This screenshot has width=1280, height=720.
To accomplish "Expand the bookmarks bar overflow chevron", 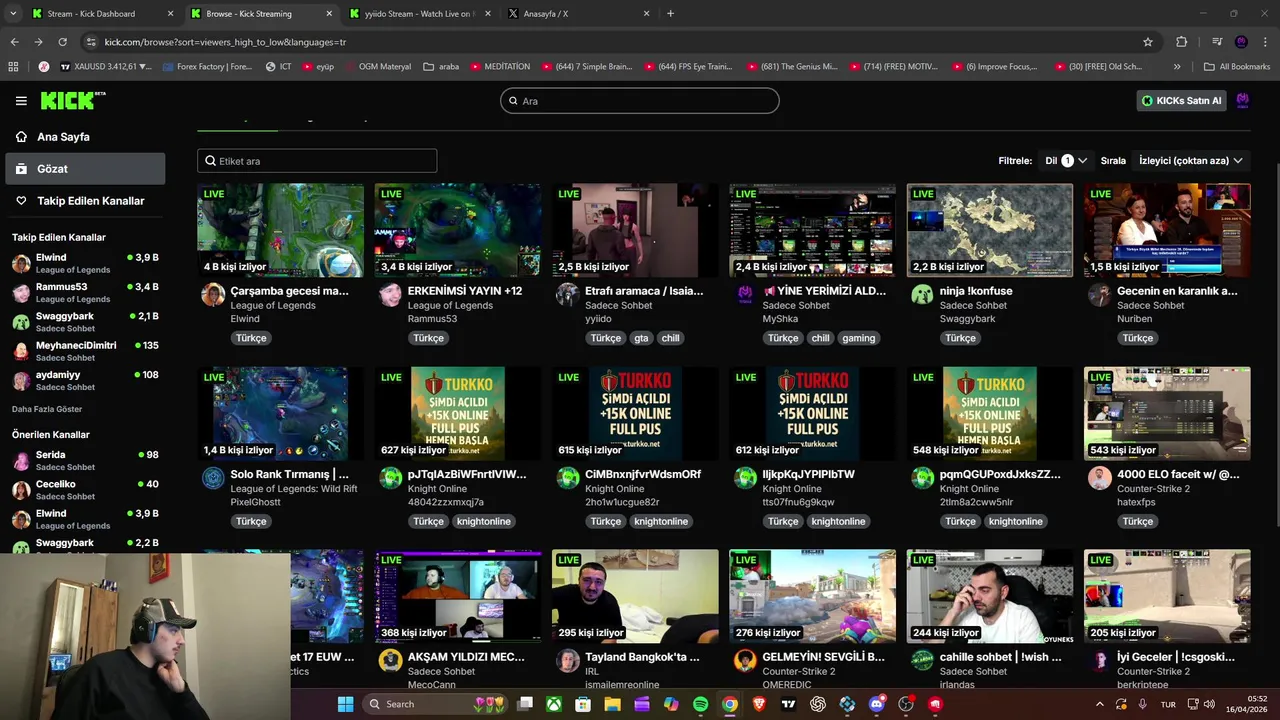I will point(1177,67).
